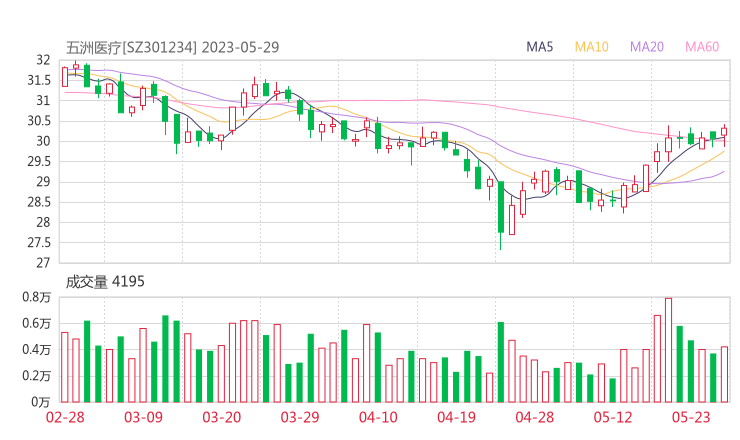This screenshot has width=740, height=440.
Task: Click the MA10 legend label
Action: (x=591, y=47)
